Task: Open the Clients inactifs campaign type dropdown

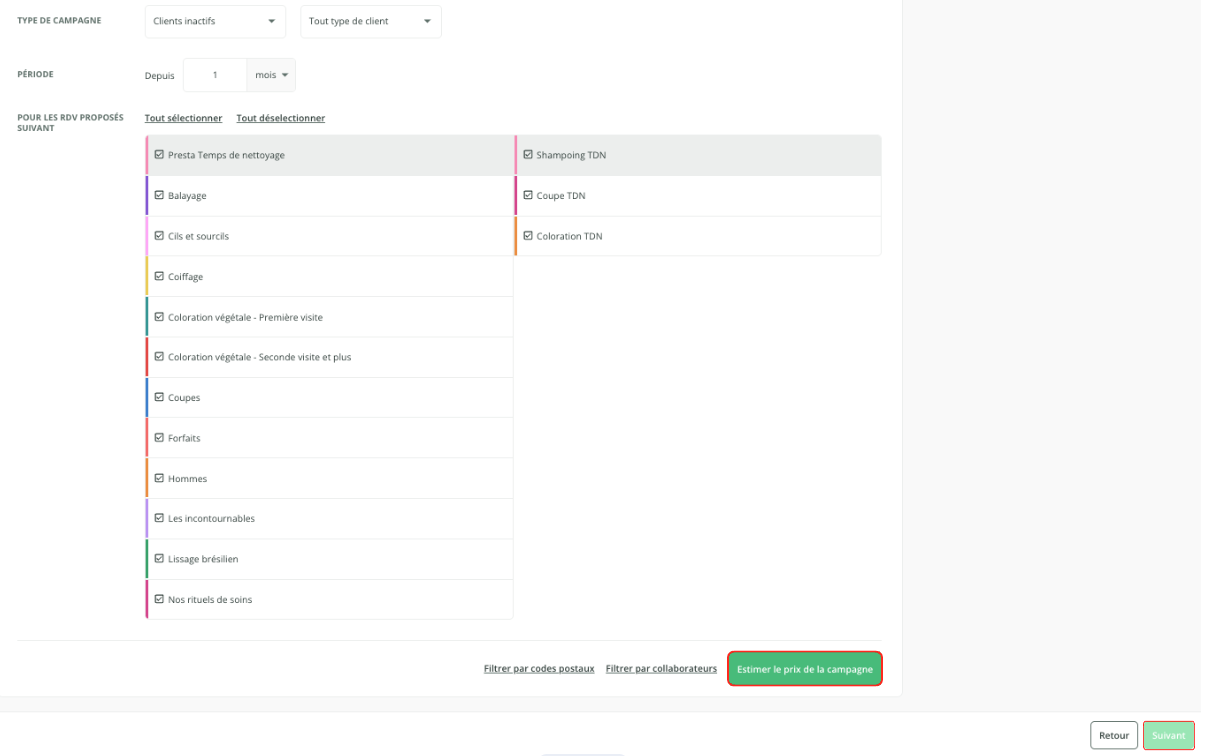Action: [215, 21]
